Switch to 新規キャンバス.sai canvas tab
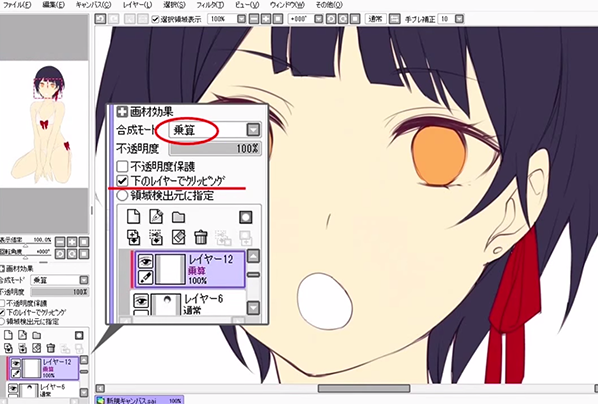The width and height of the screenshot is (598, 404). [139, 400]
